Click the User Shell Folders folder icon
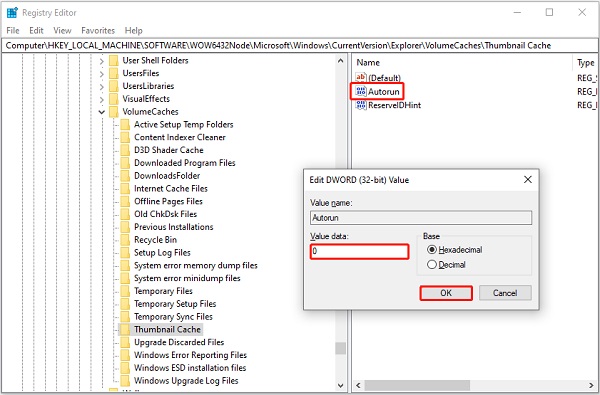Viewport: 600px width, 395px height. (114, 60)
